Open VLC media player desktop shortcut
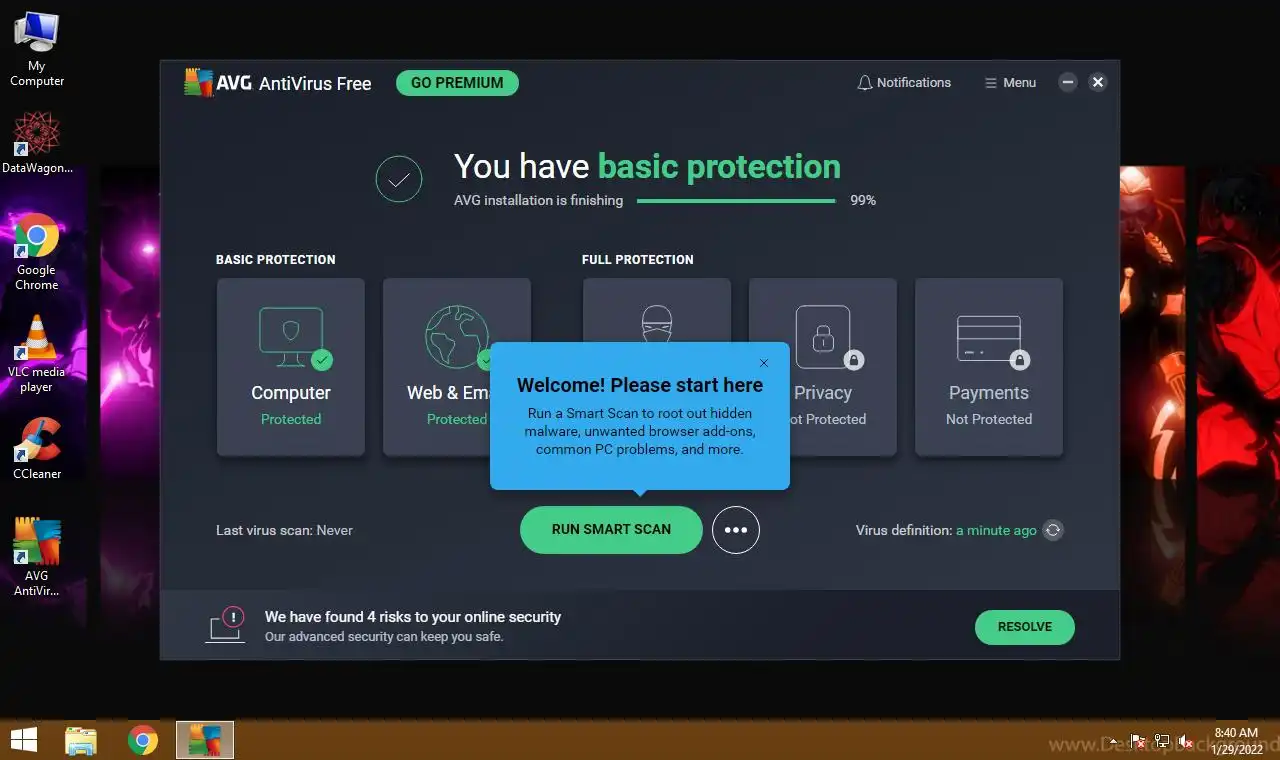1280x760 pixels. pyautogui.click(x=36, y=353)
